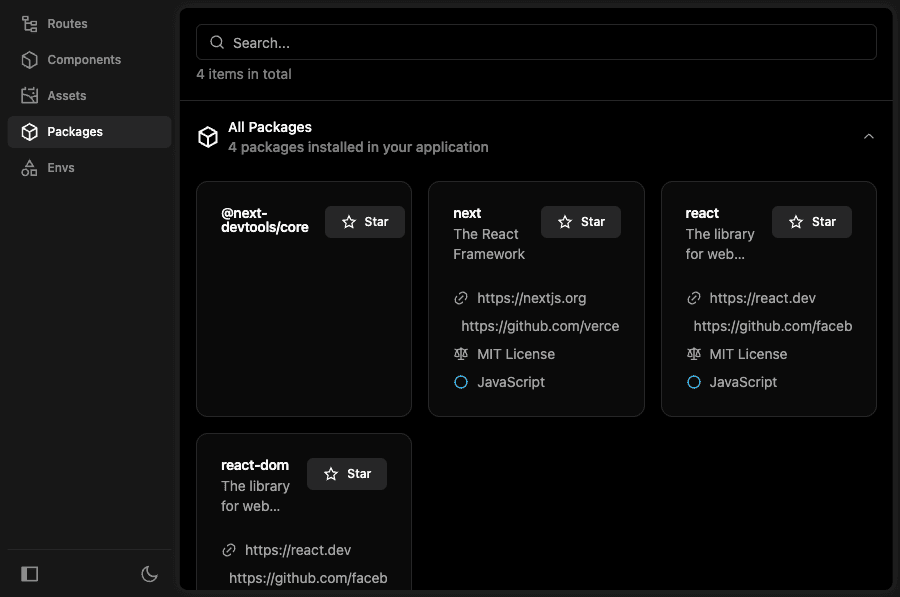The width and height of the screenshot is (900, 597).
Task: Click the link icon beside https://nextjs.org
Action: [x=461, y=298]
